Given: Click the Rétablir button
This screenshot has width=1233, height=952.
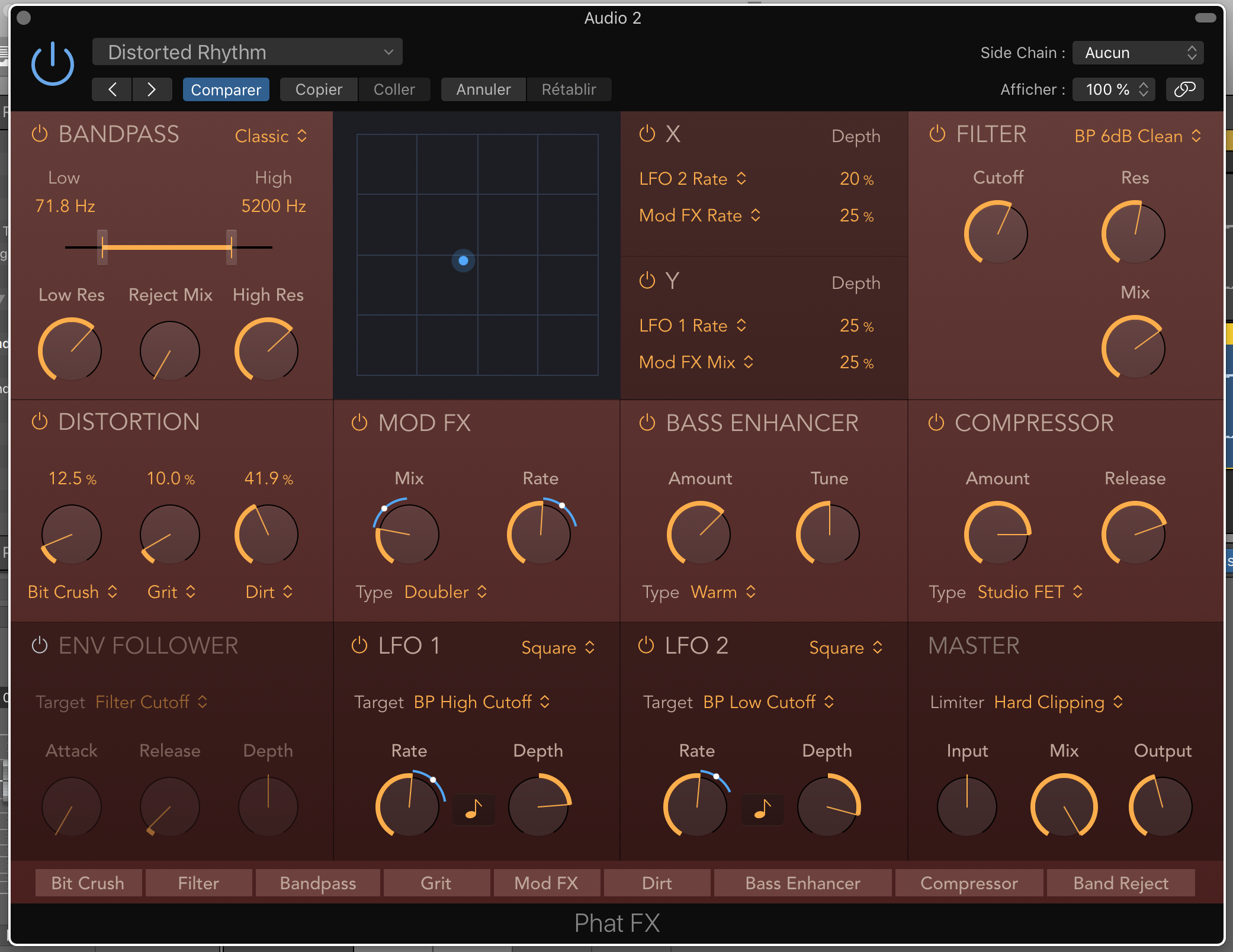Looking at the screenshot, I should tap(569, 89).
